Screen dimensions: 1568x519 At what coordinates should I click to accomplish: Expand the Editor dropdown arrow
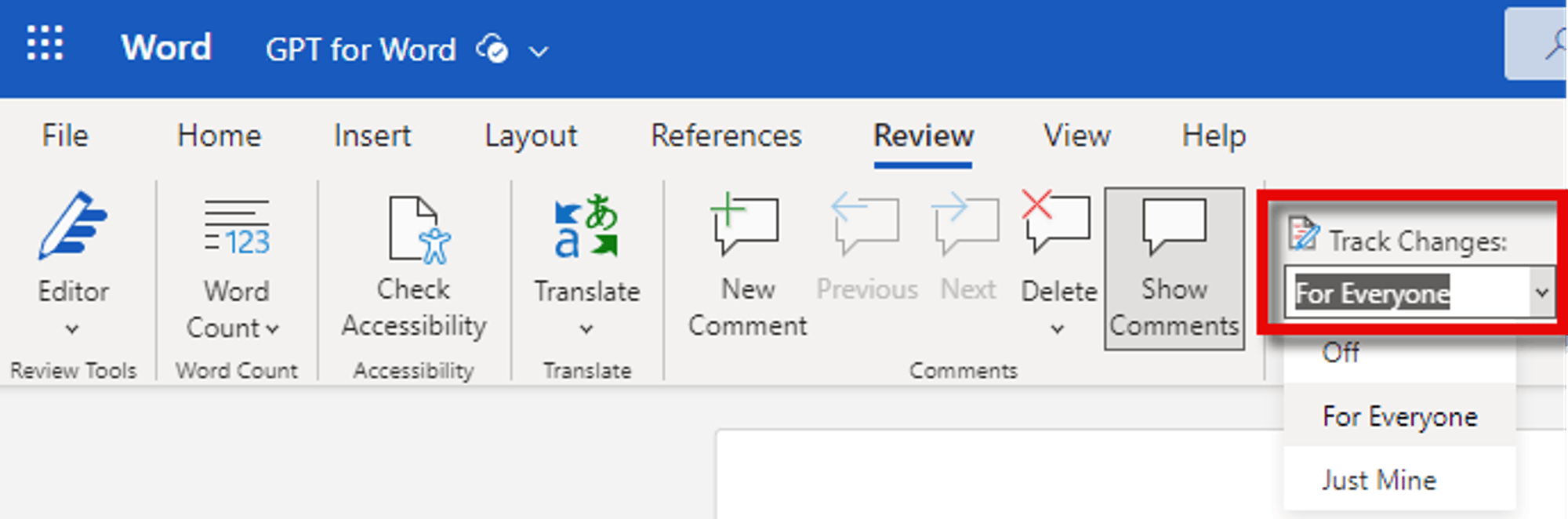72,329
